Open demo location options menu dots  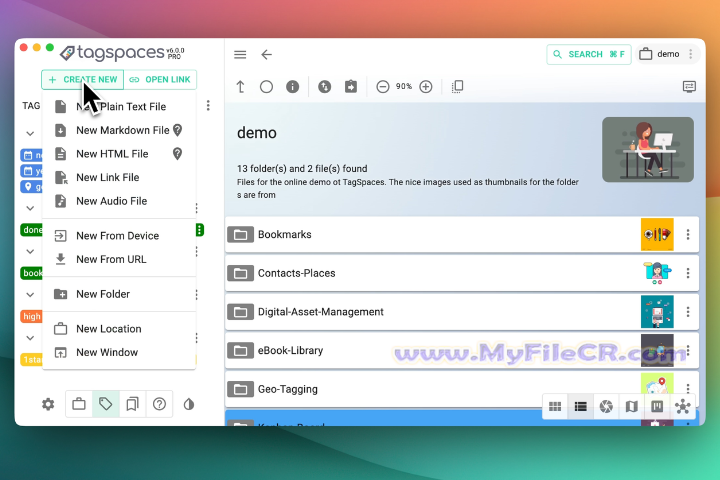click(x=691, y=54)
